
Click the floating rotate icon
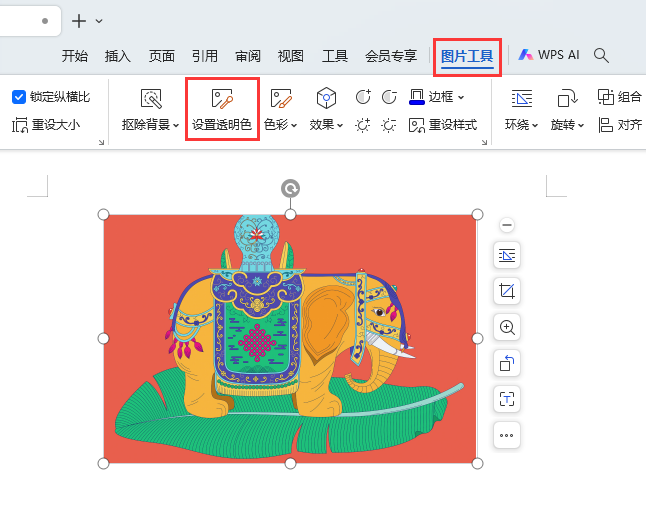click(507, 363)
